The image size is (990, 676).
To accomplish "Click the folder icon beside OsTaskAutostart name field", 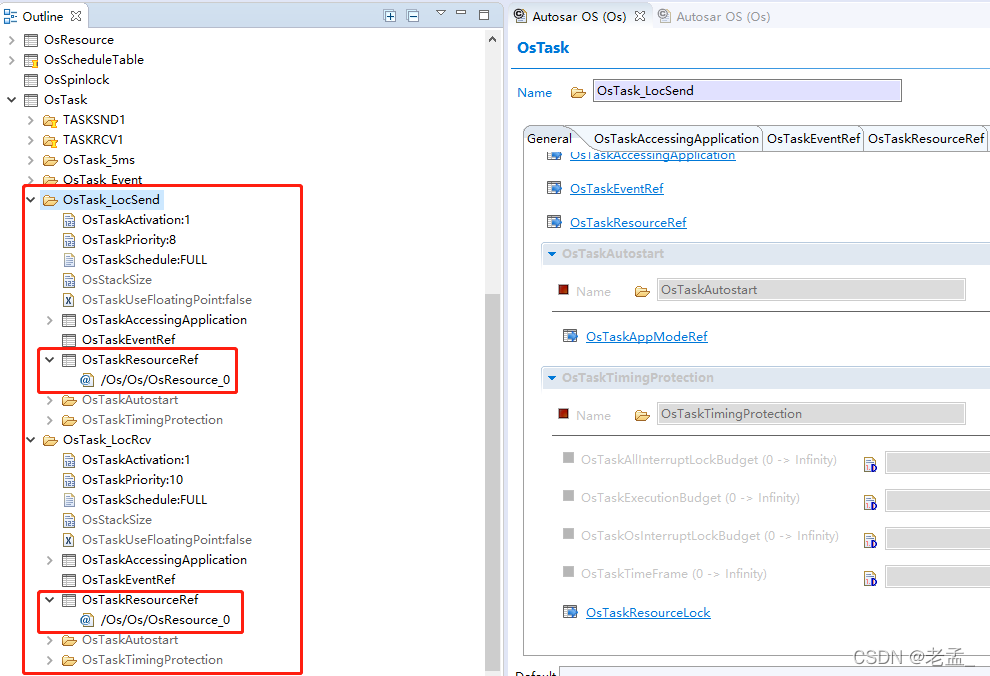I will click(x=642, y=292).
